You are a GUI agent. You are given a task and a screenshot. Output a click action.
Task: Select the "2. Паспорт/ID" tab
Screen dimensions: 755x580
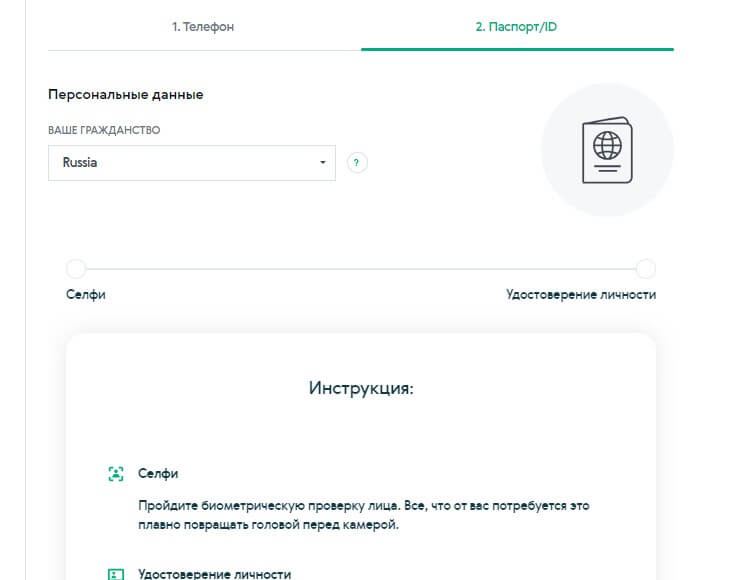516,26
